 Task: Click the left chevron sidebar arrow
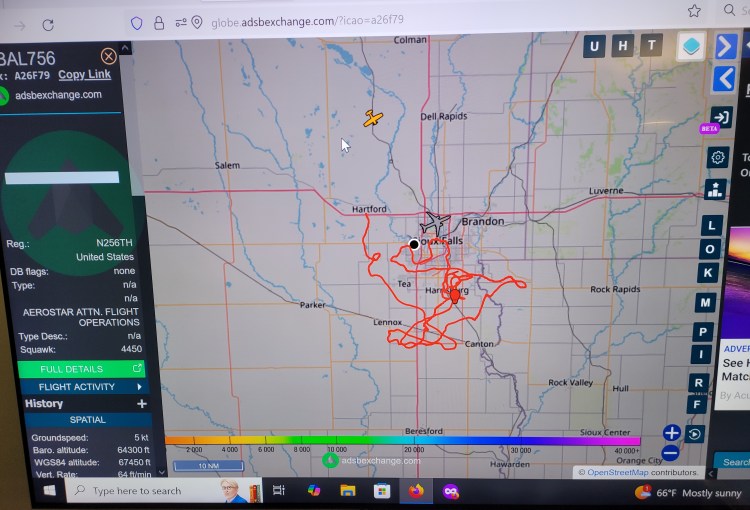pyautogui.click(x=726, y=79)
